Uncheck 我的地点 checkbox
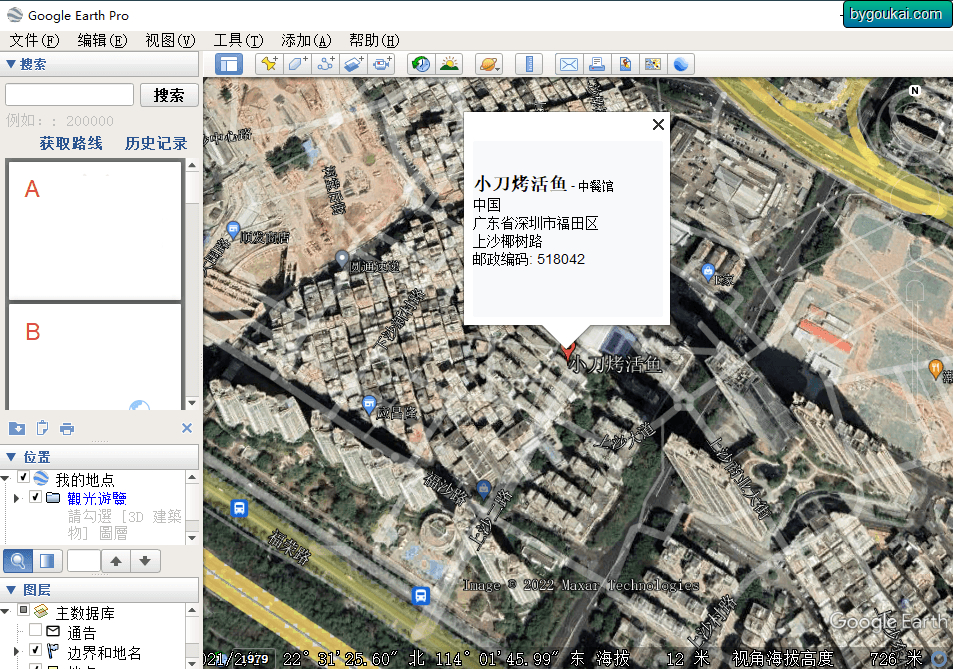The height and width of the screenshot is (669, 953). tap(24, 477)
